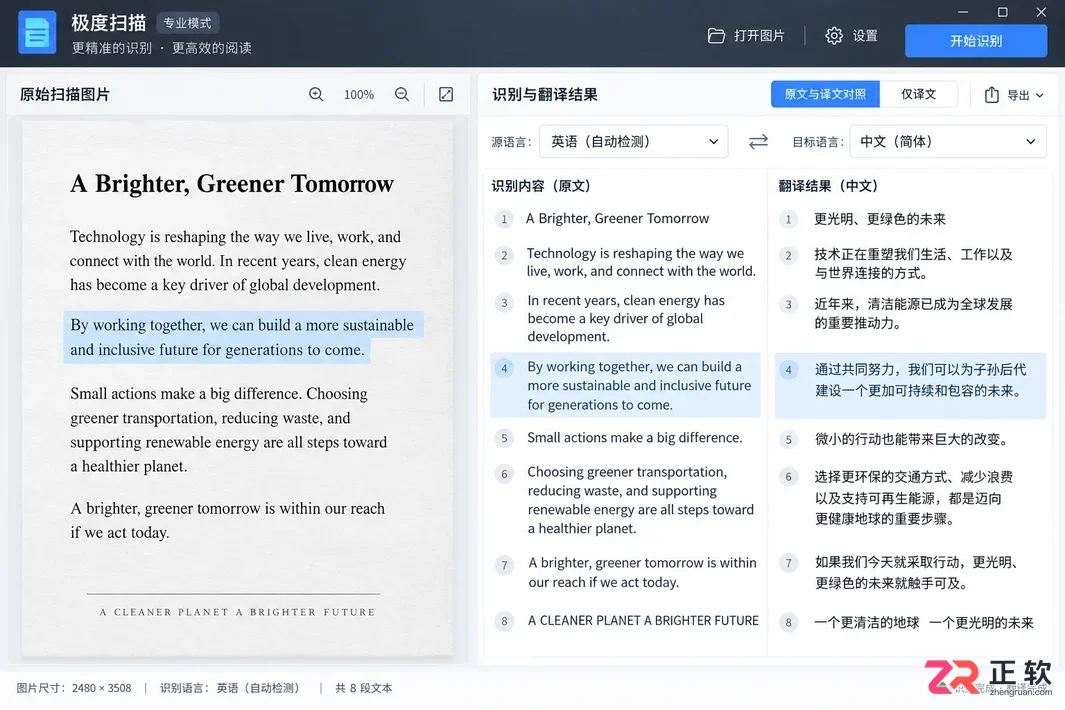Click translation 技术正在重塑我们生活
1065x710 pixels.
click(x=914, y=263)
